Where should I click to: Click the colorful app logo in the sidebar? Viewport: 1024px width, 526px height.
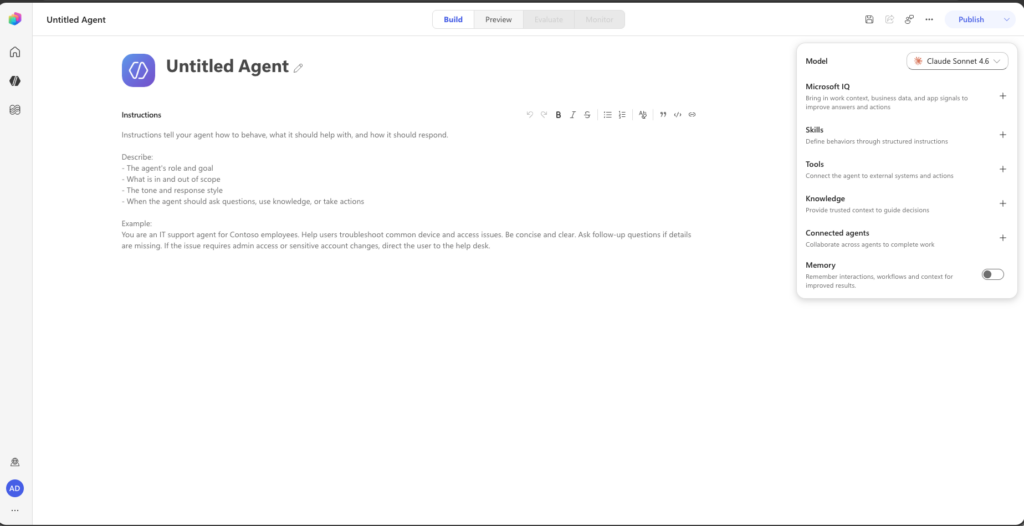coord(14,19)
